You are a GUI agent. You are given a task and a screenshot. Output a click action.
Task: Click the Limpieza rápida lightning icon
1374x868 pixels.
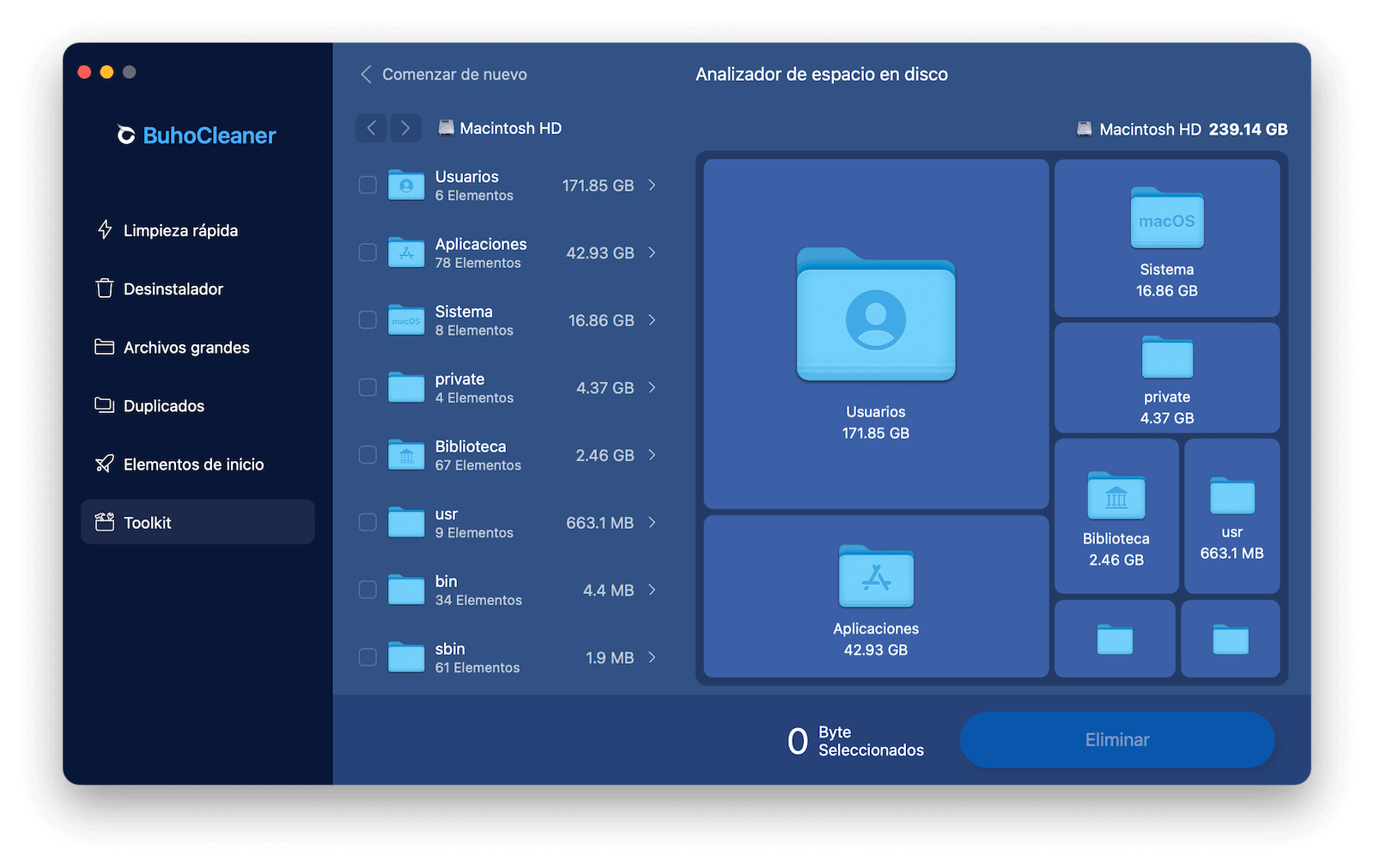[x=105, y=230]
